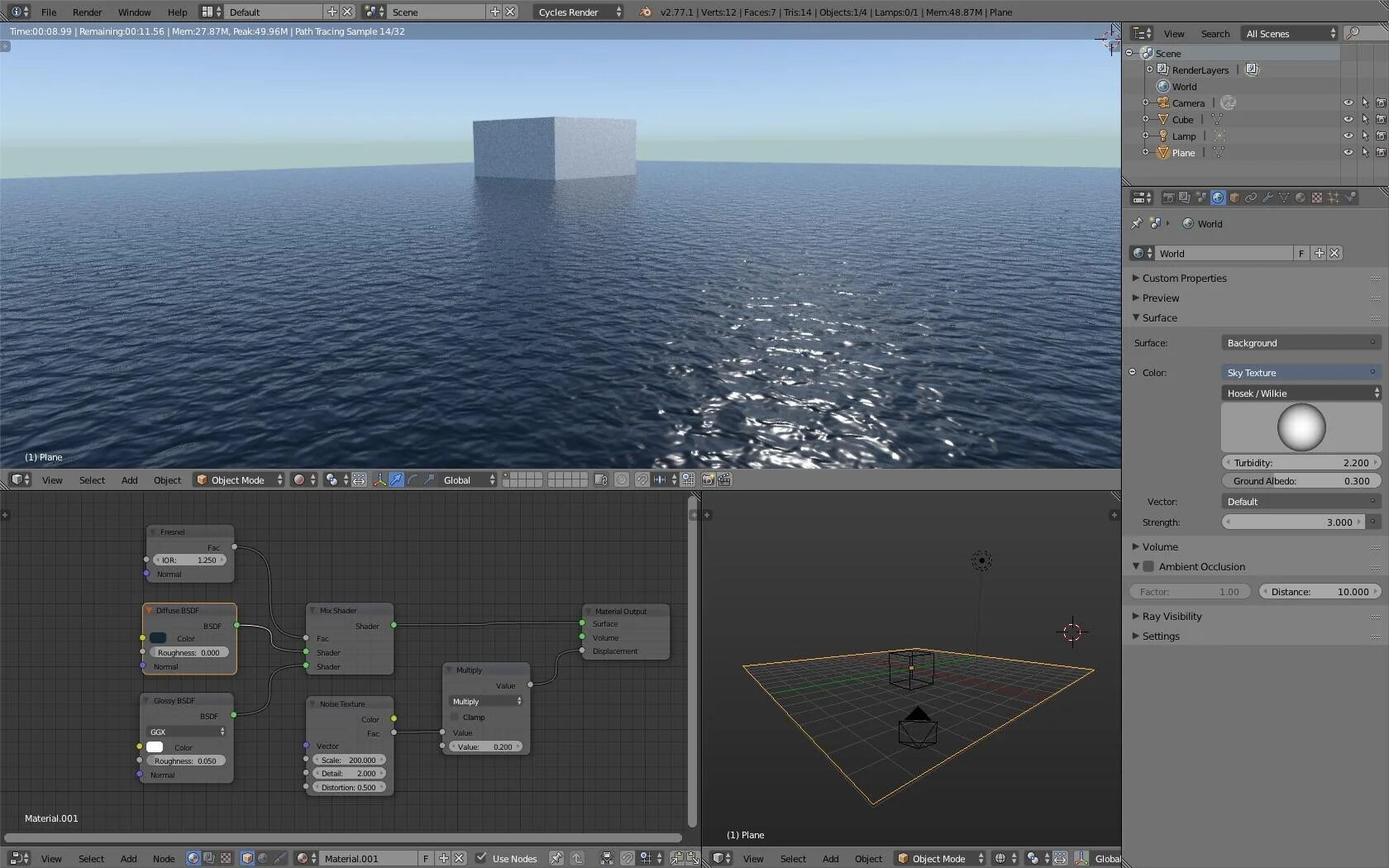This screenshot has height=868, width=1389.
Task: Click the pin icon in the properties header
Action: 1137,223
